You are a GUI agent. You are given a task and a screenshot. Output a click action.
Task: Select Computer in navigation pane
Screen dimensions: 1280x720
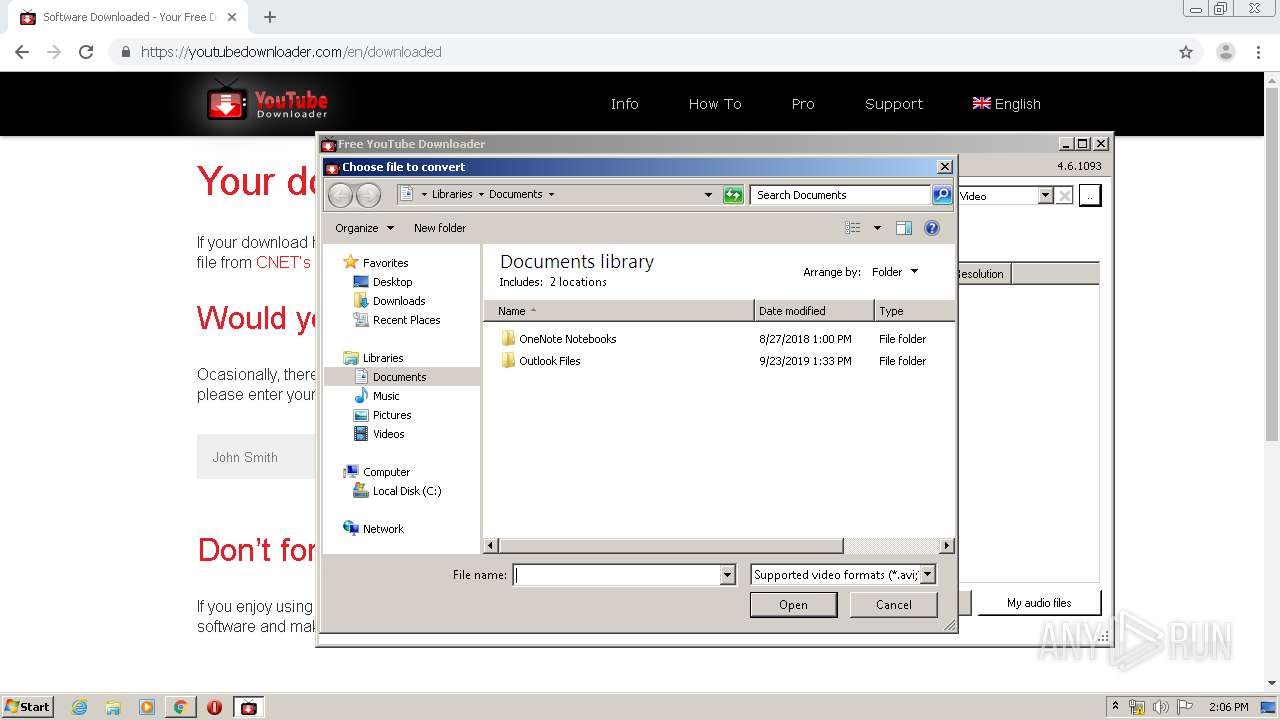pos(386,472)
